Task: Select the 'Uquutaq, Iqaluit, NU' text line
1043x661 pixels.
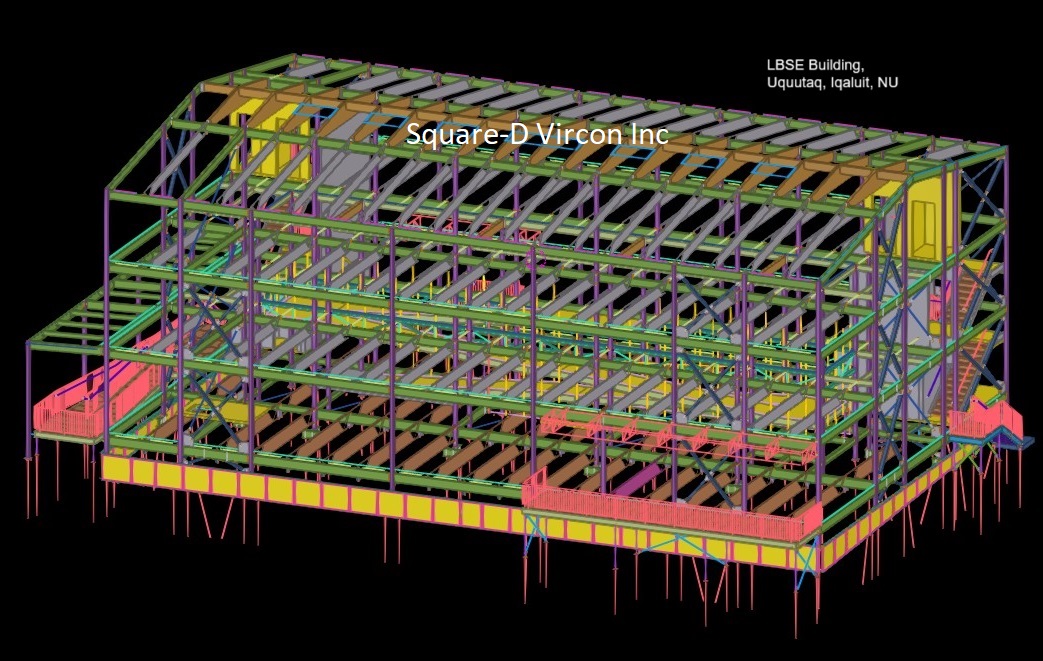Action: (832, 82)
